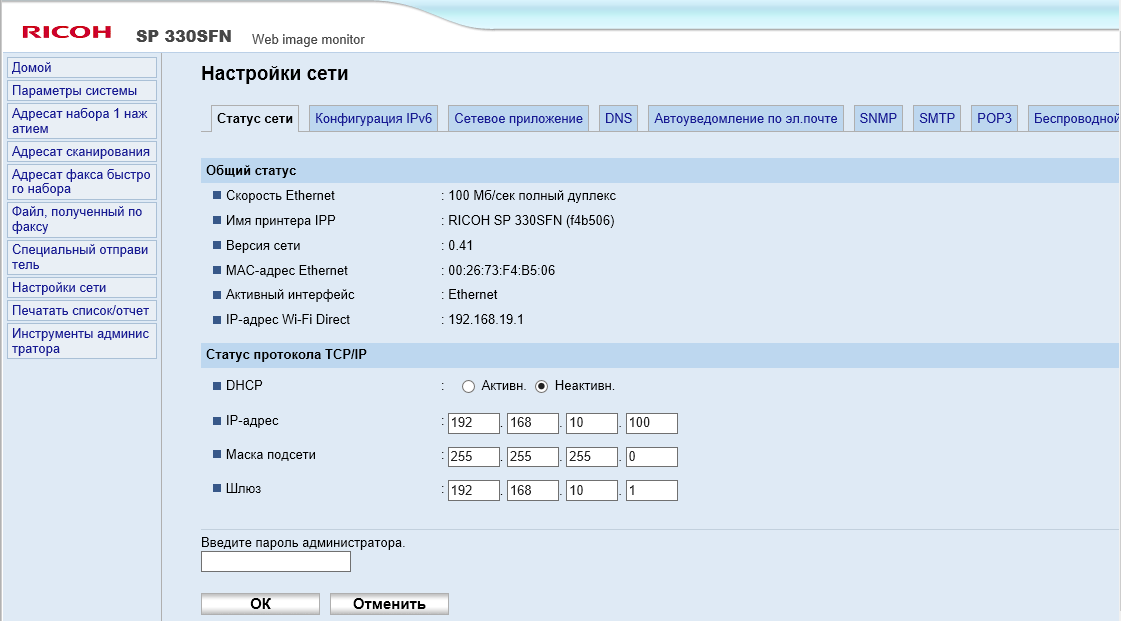Click Статус протокола TCP/IP section header
This screenshot has width=1121, height=621.
659,354
